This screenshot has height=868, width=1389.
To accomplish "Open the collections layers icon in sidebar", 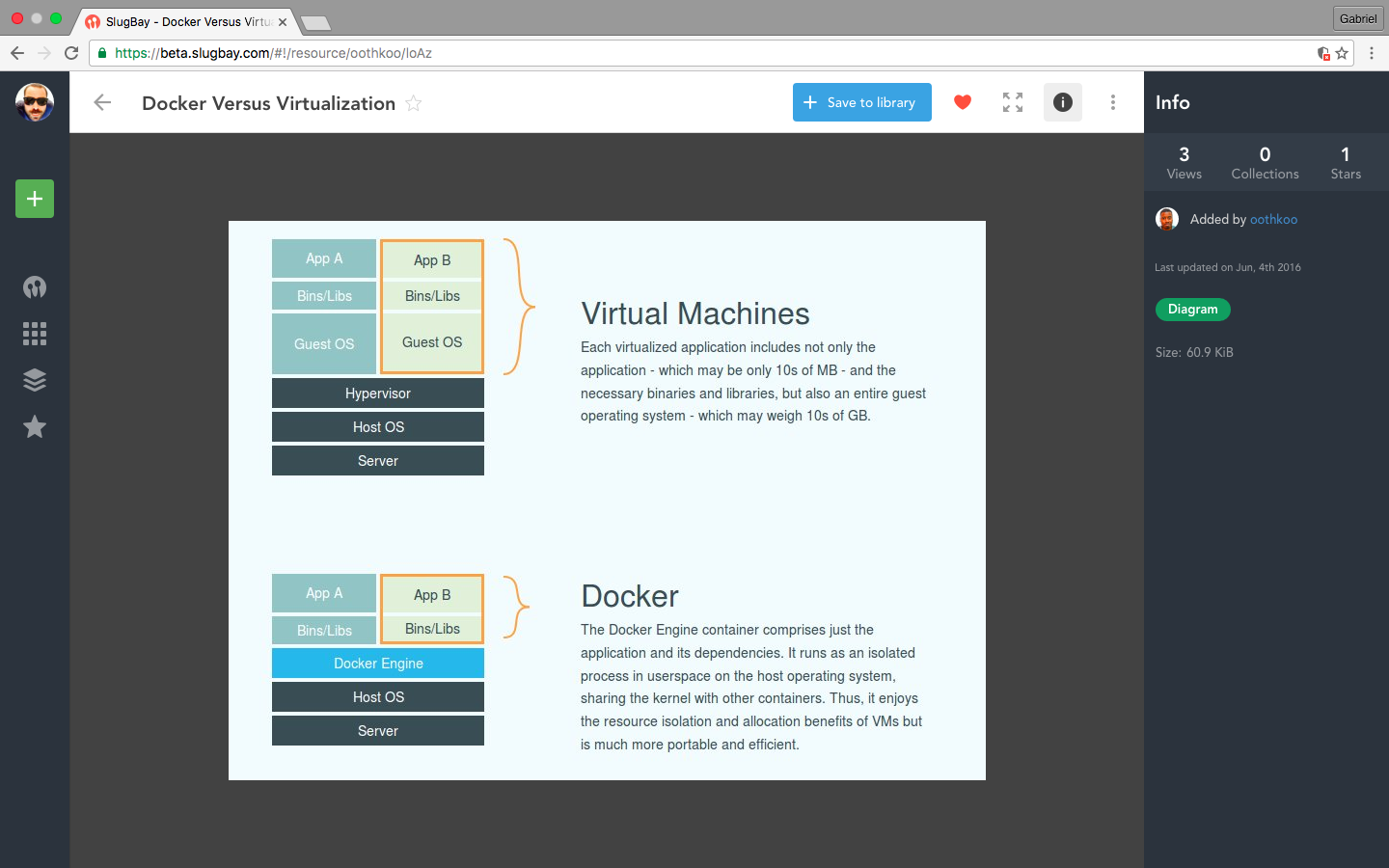I will (35, 380).
